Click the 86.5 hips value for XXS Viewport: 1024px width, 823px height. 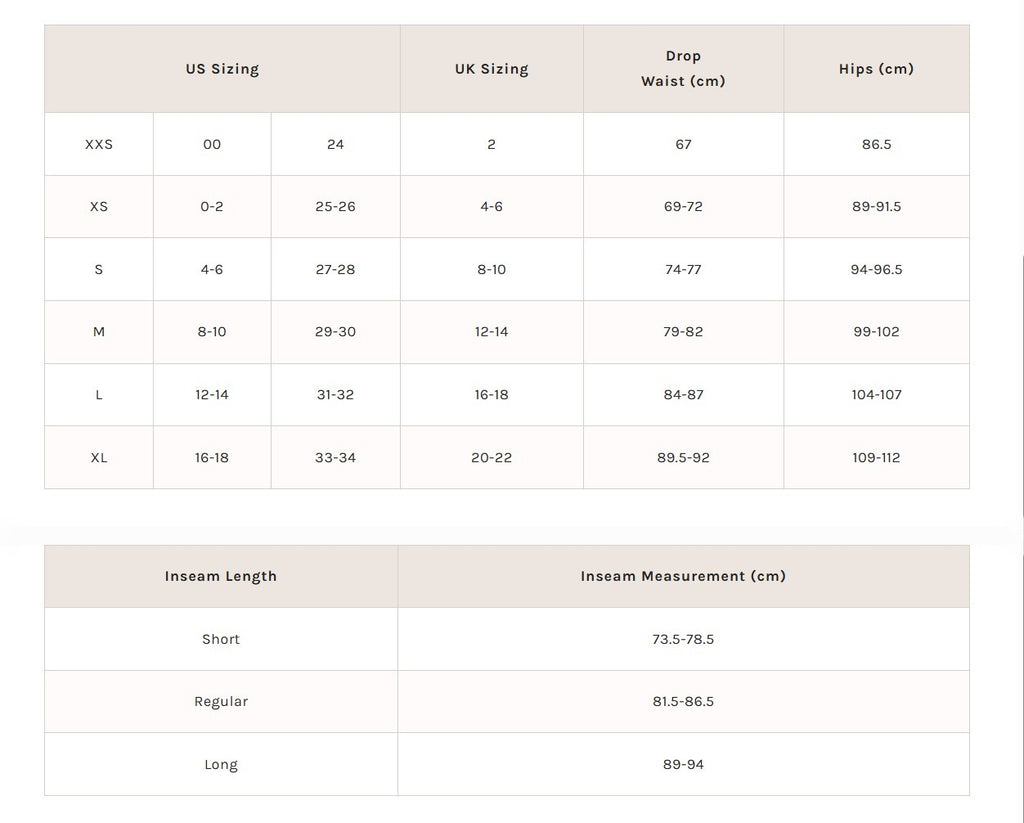click(x=876, y=144)
